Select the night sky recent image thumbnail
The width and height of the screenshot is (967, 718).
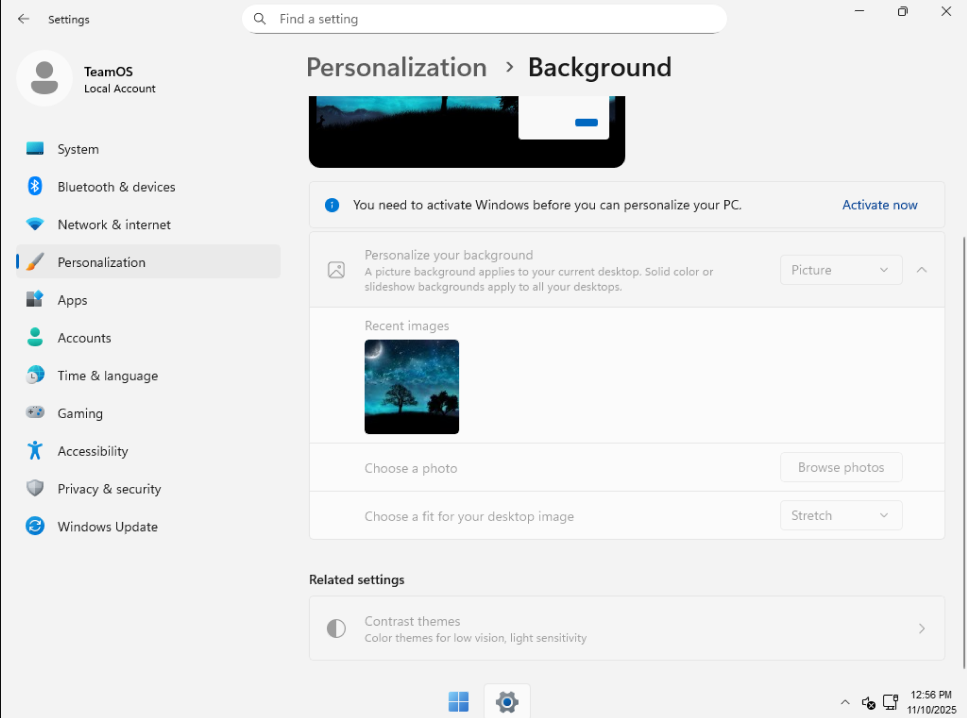(x=411, y=387)
